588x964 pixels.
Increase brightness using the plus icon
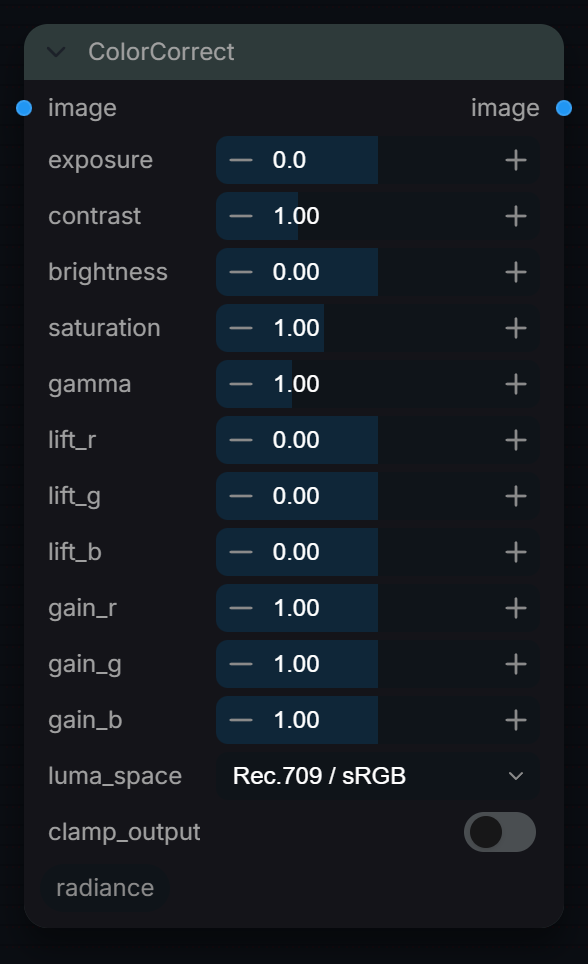click(x=515, y=272)
